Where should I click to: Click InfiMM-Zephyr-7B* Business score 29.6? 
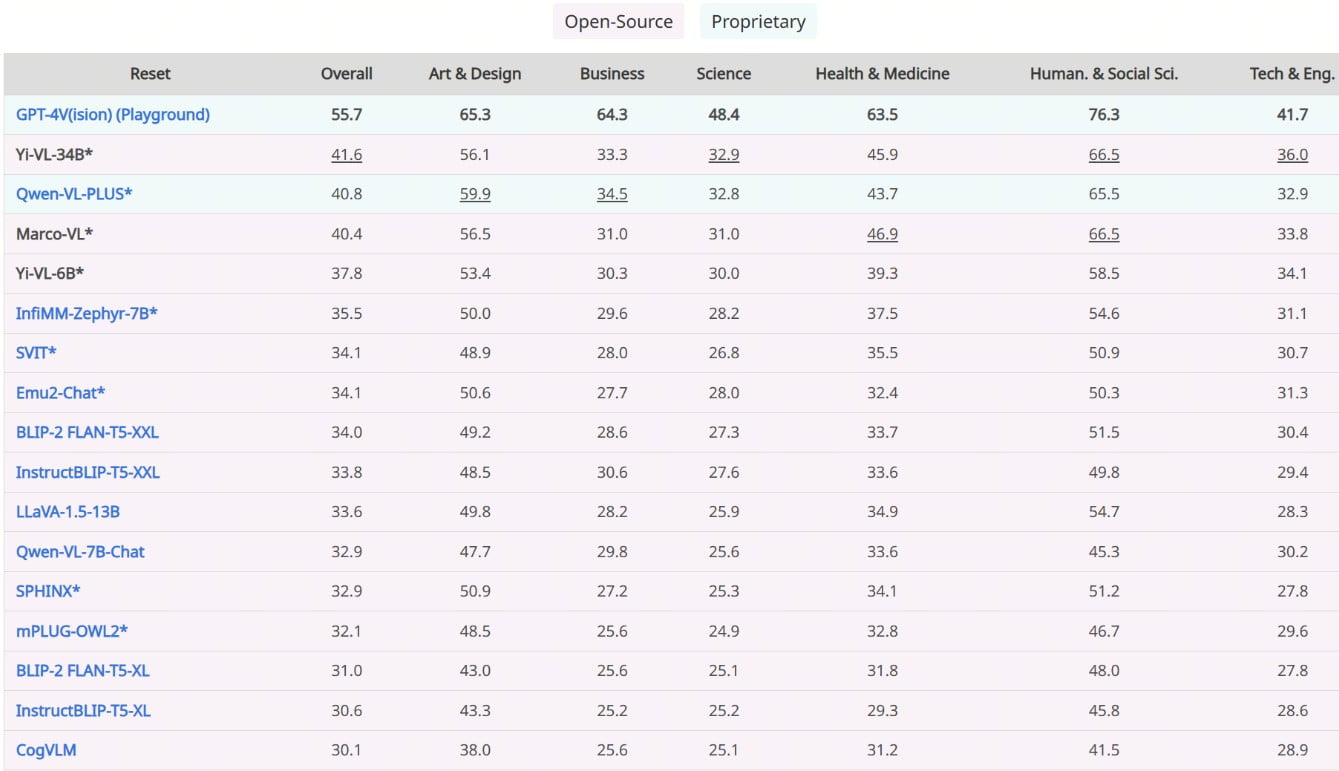(x=612, y=314)
